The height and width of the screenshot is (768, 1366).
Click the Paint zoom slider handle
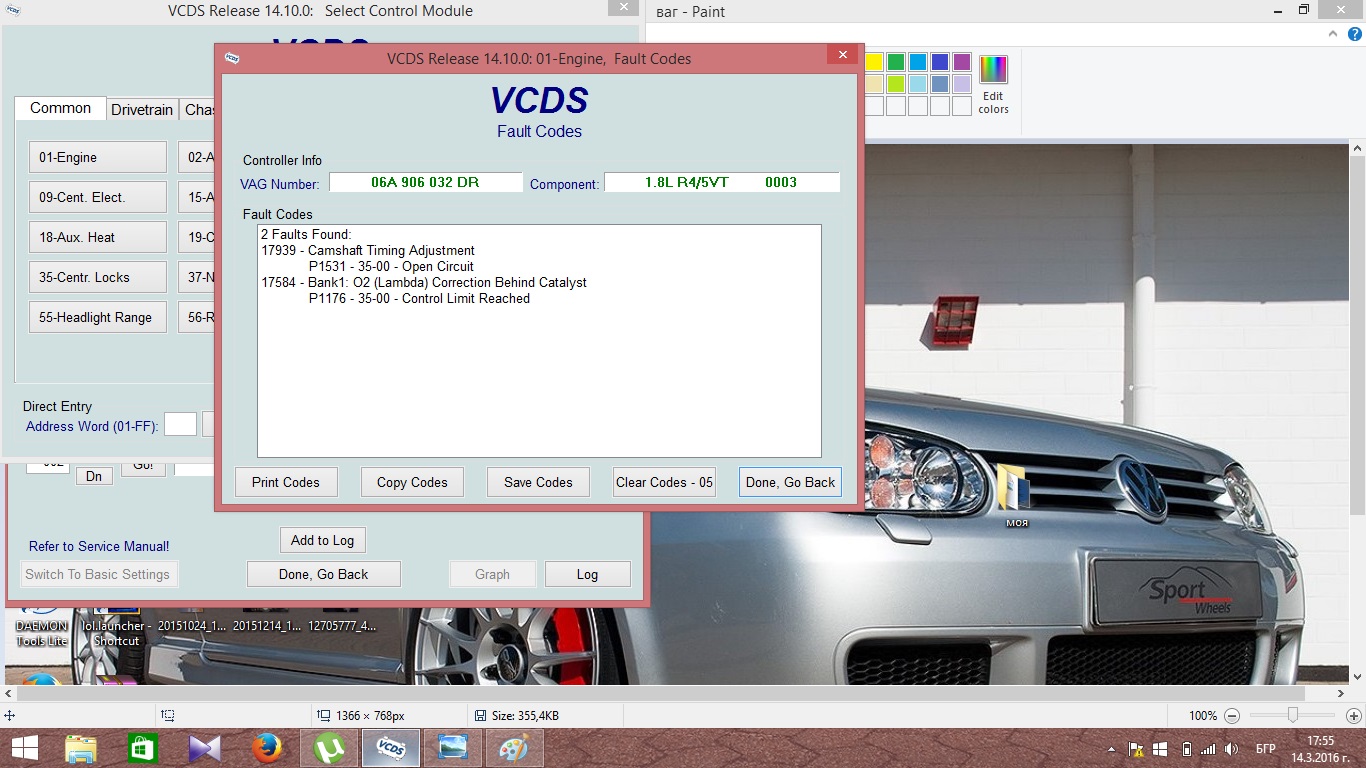1293,716
